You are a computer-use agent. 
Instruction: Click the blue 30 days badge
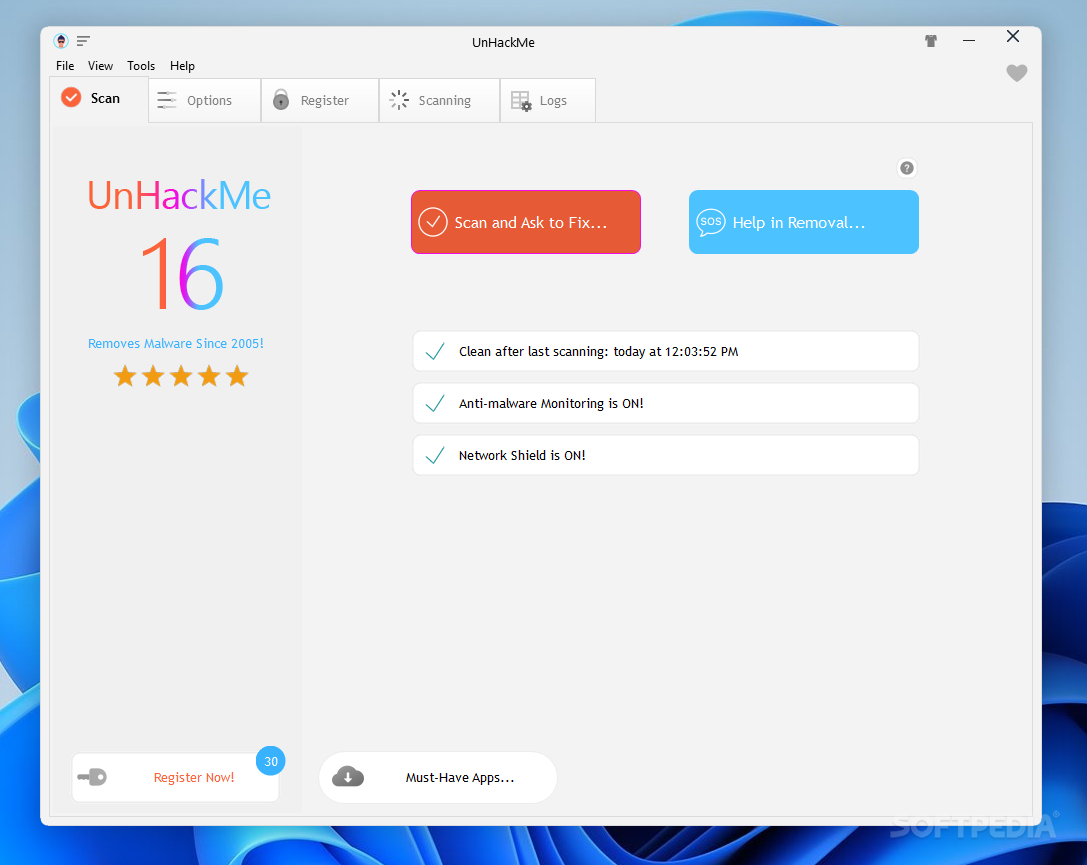click(x=270, y=761)
